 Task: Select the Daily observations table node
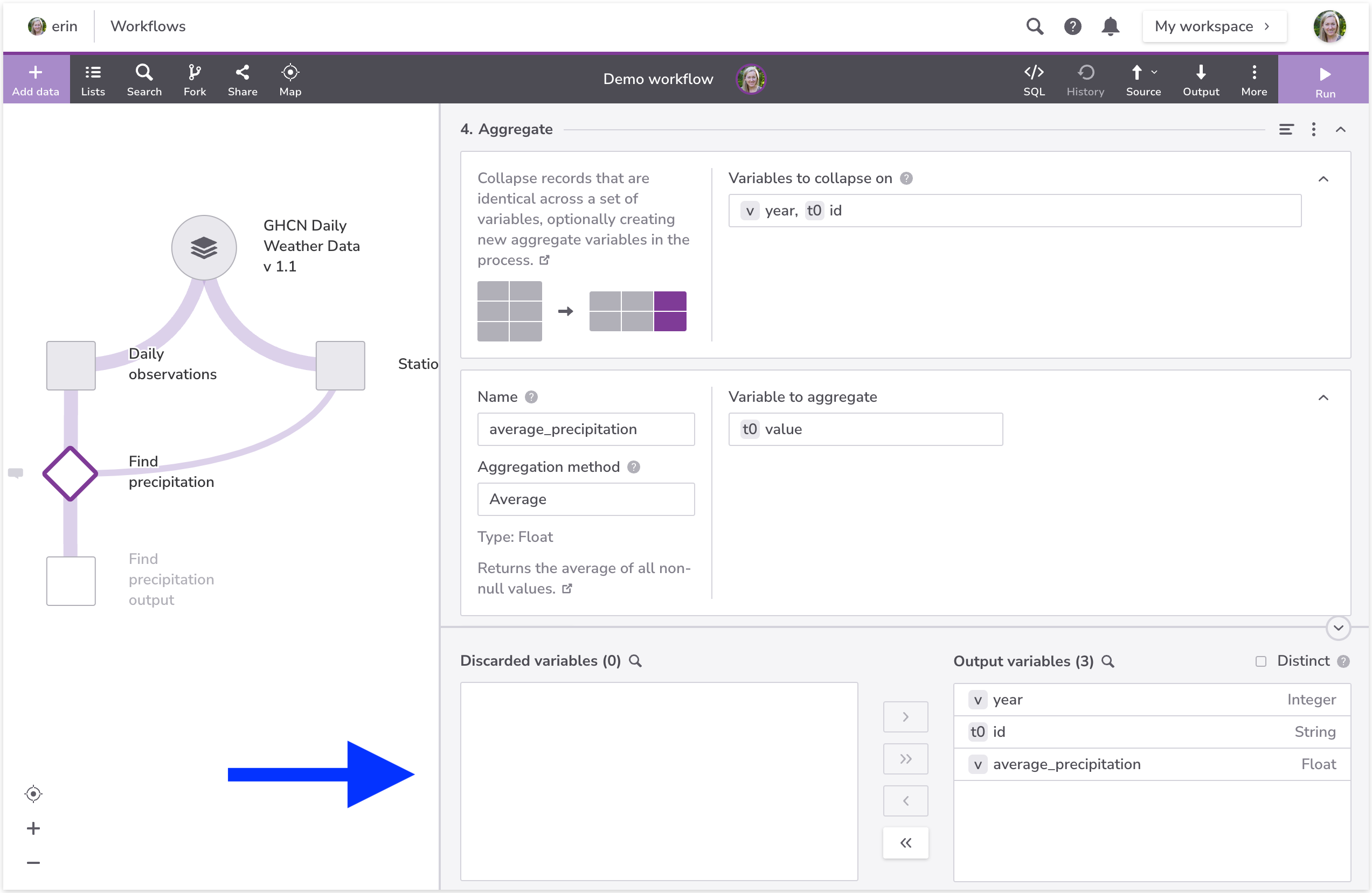[x=71, y=366]
